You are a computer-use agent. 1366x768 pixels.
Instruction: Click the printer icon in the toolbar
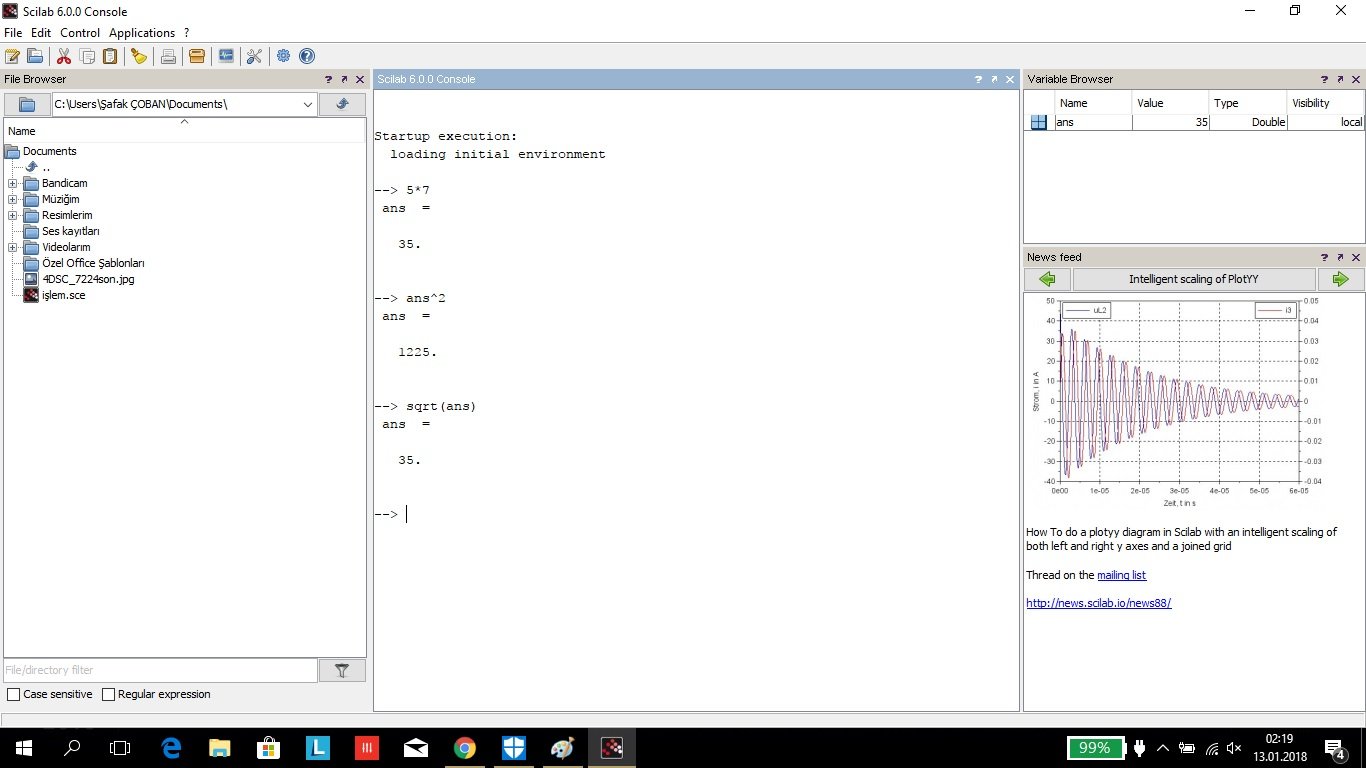click(x=168, y=56)
